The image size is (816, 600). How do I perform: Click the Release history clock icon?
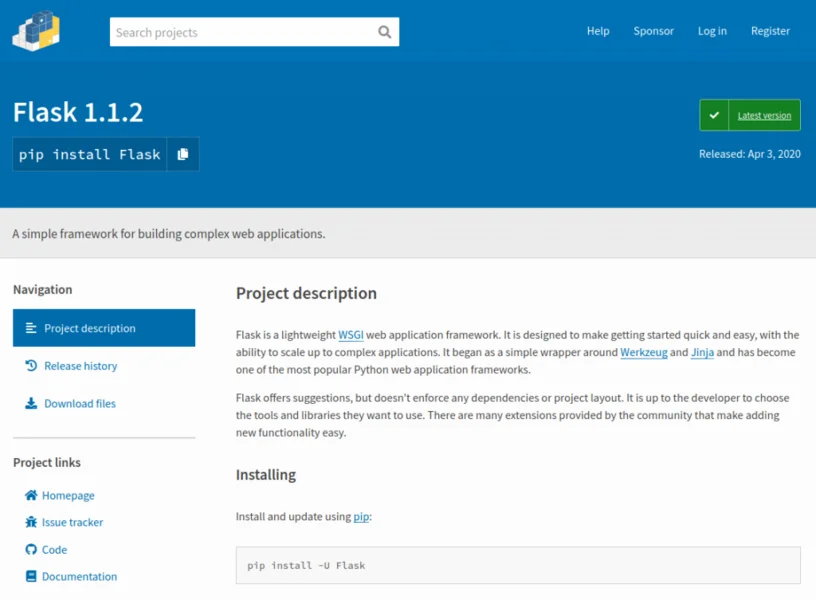[x=31, y=366]
